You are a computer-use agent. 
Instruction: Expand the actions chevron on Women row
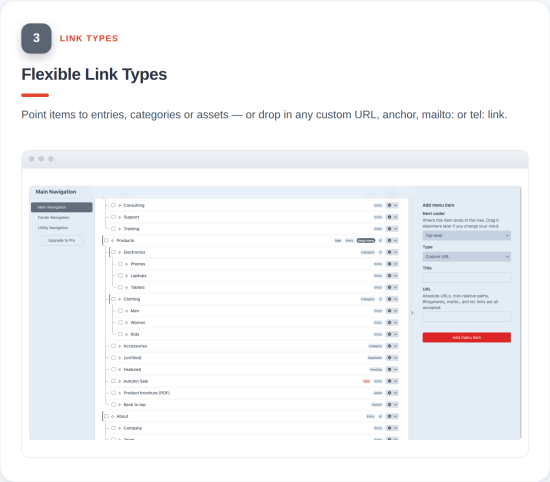[x=396, y=323]
